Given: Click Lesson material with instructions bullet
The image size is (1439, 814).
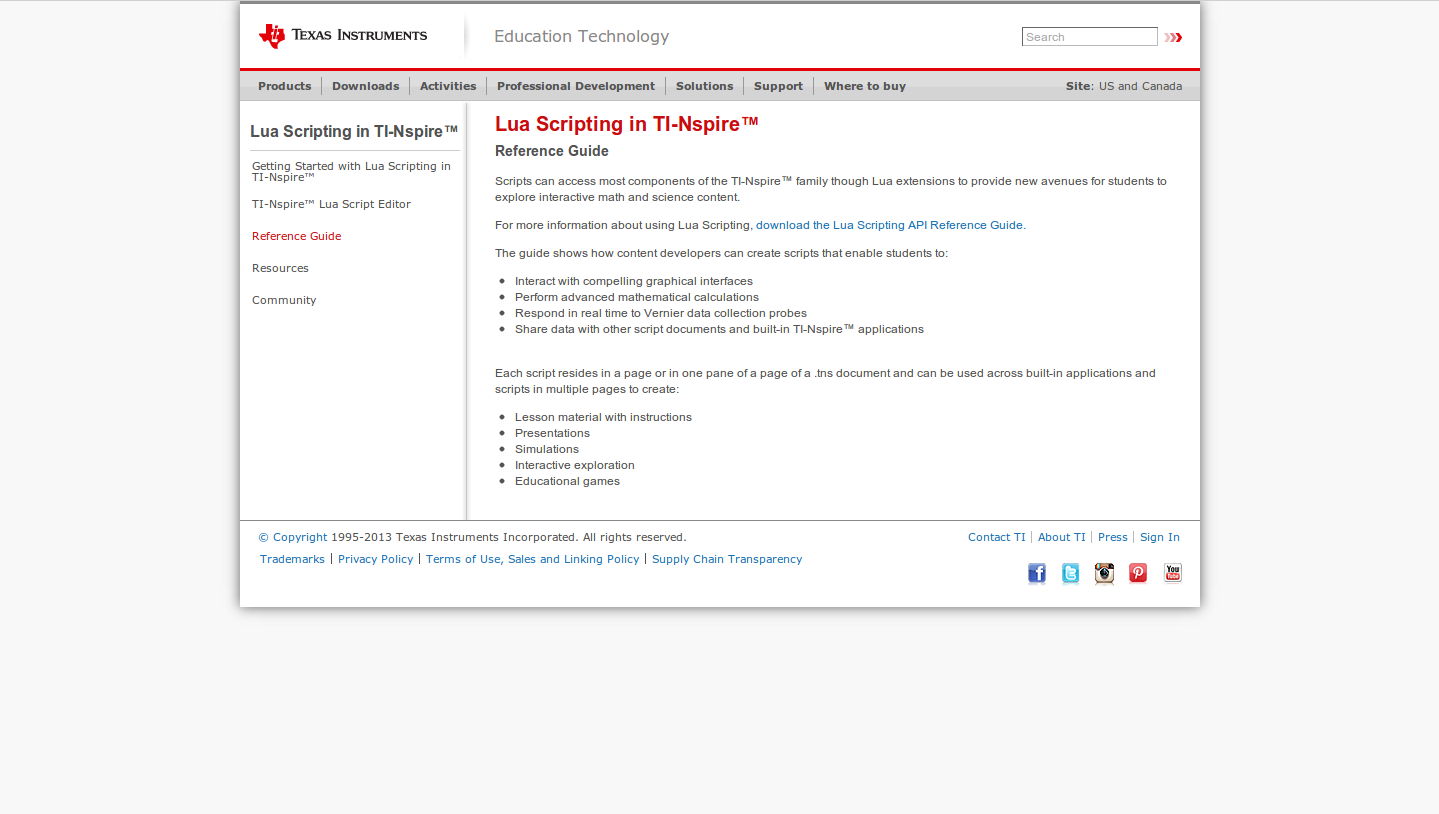Looking at the screenshot, I should pyautogui.click(x=603, y=417).
